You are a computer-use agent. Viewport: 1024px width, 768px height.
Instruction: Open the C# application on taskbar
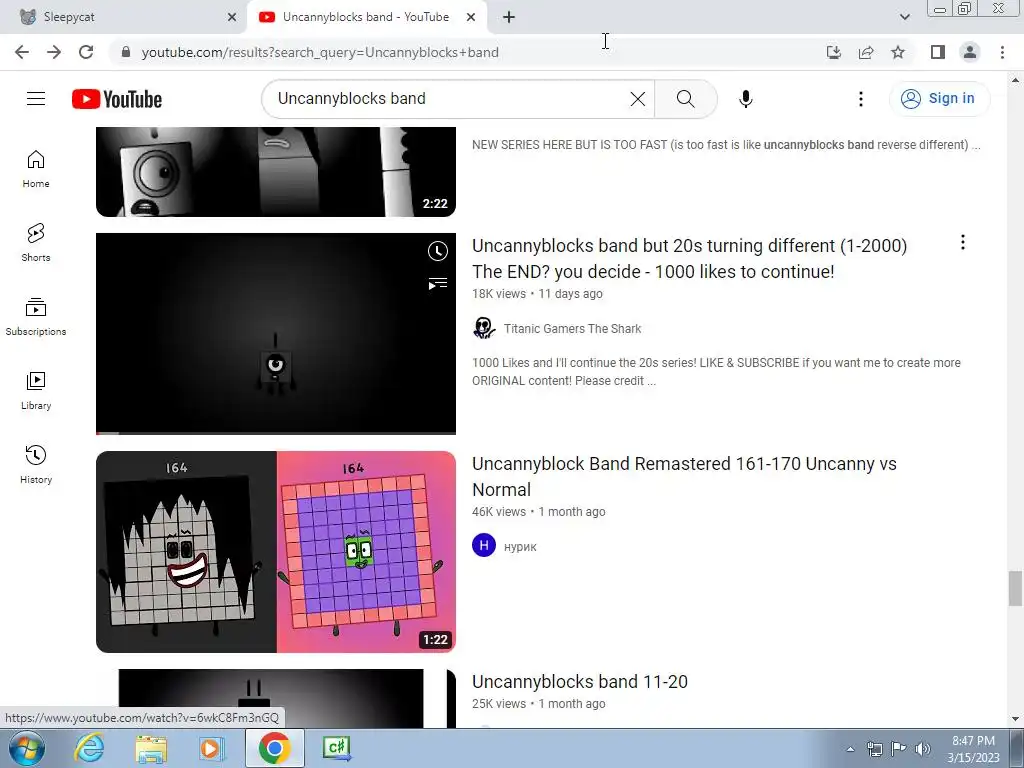click(336, 748)
